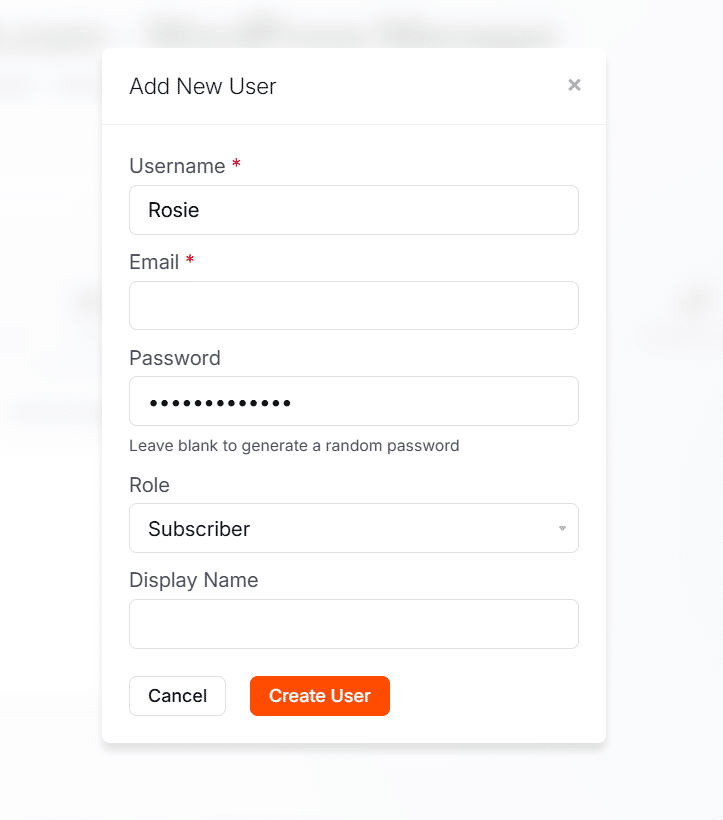Click the Role field label

148,485
